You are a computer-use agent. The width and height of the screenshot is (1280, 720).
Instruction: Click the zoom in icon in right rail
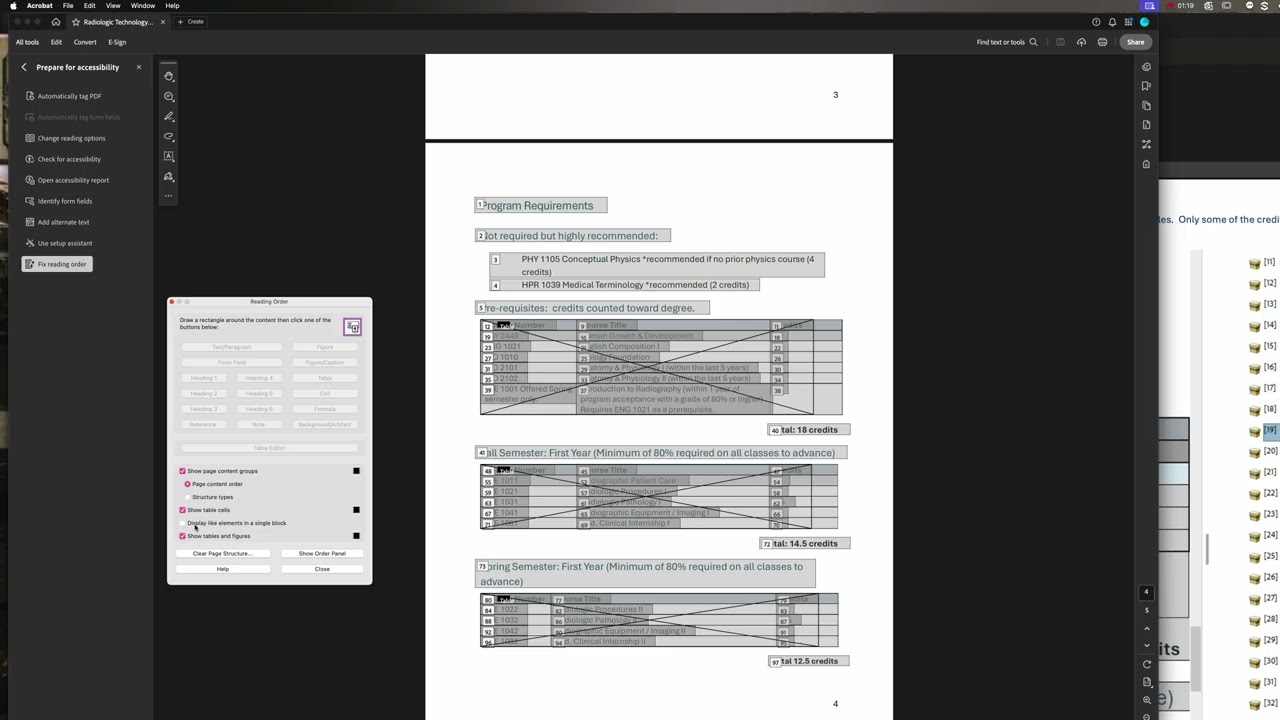coord(1146,700)
